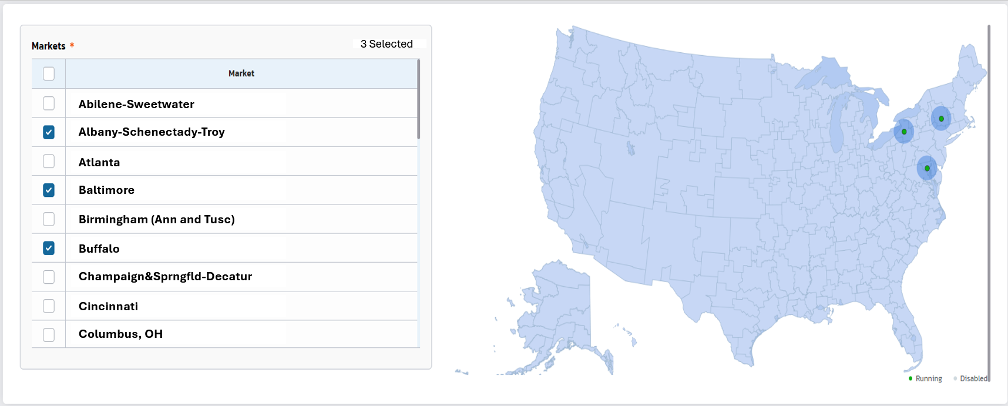
Task: Deselect the Baltimore market checkbox
Action: 48,190
